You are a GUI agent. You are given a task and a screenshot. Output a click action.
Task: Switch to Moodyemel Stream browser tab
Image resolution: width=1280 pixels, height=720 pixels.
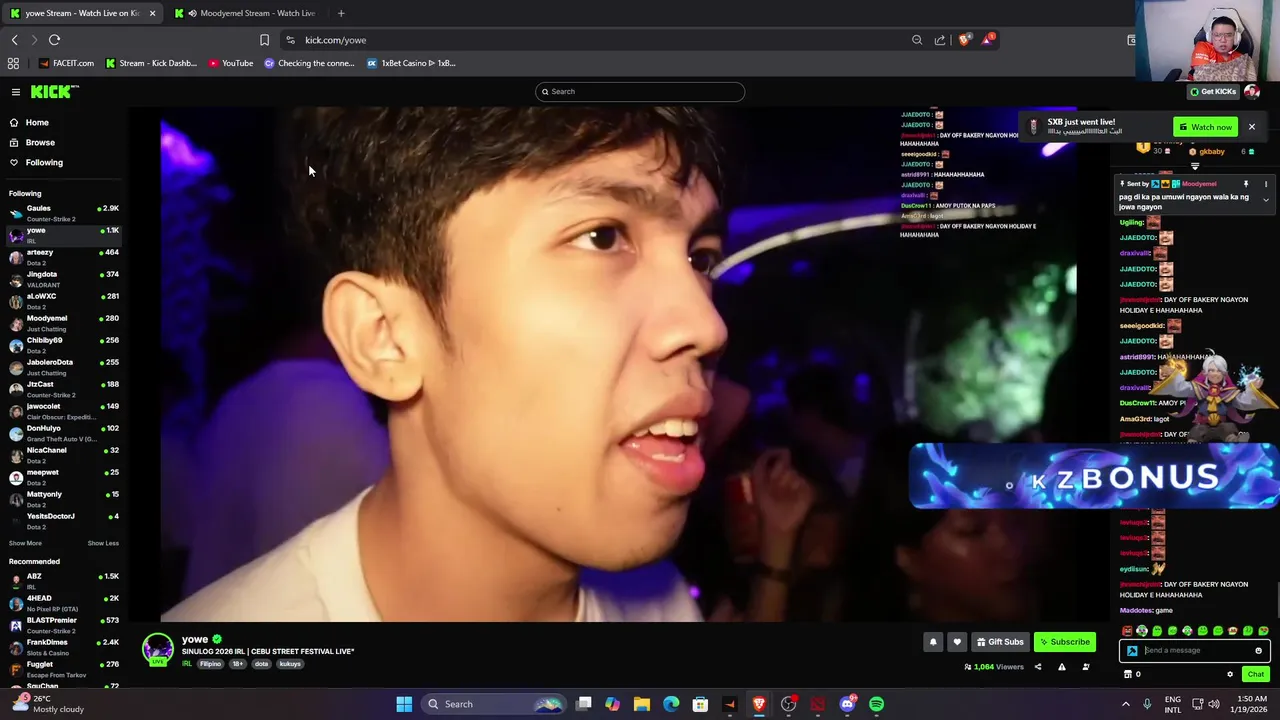pyautogui.click(x=248, y=13)
